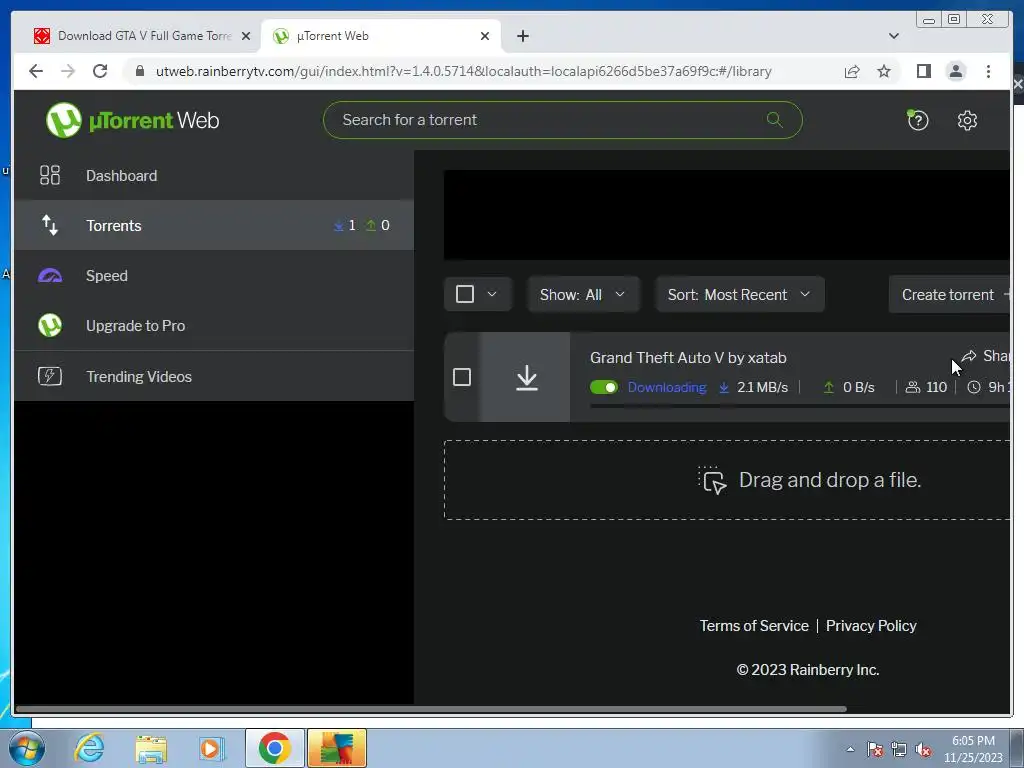The image size is (1024, 768).
Task: Open the settings gear icon
Action: click(967, 120)
